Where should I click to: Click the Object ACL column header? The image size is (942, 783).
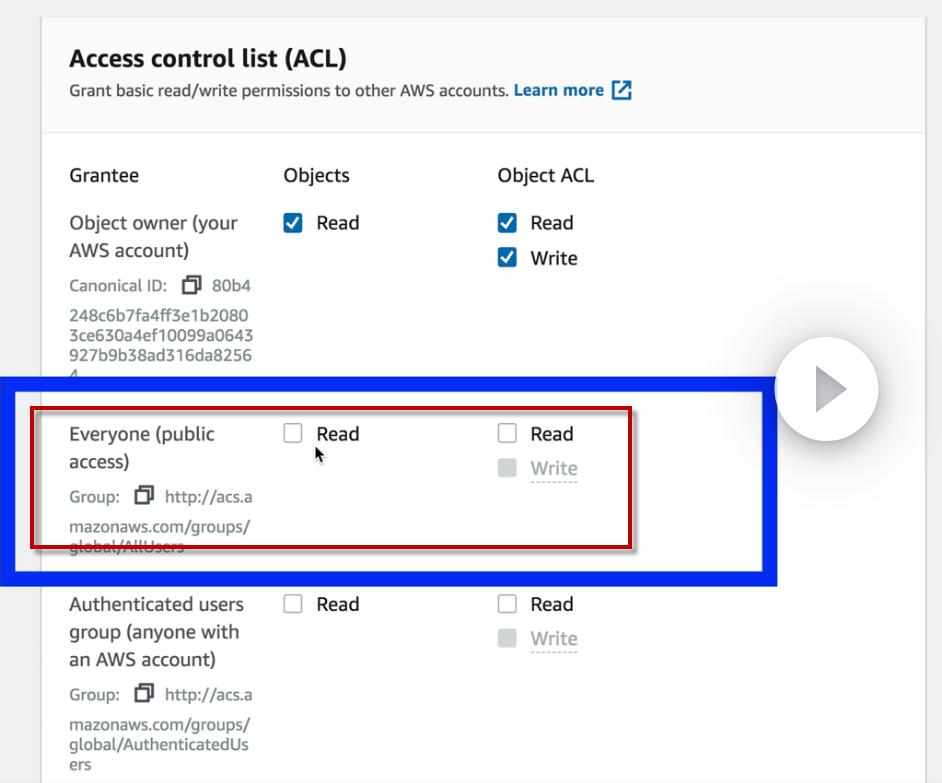tap(545, 175)
